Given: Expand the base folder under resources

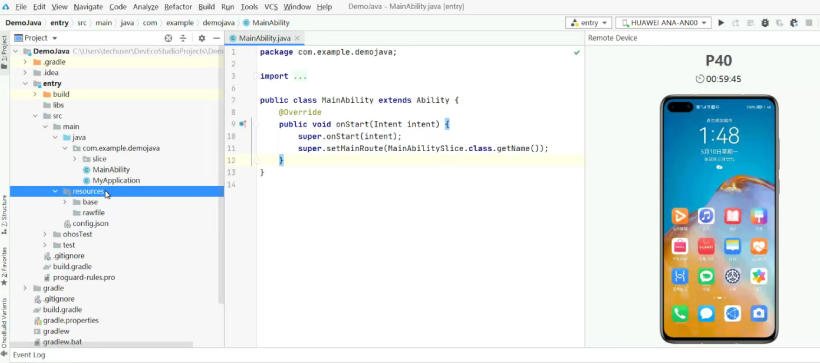Looking at the screenshot, I should 64,202.
